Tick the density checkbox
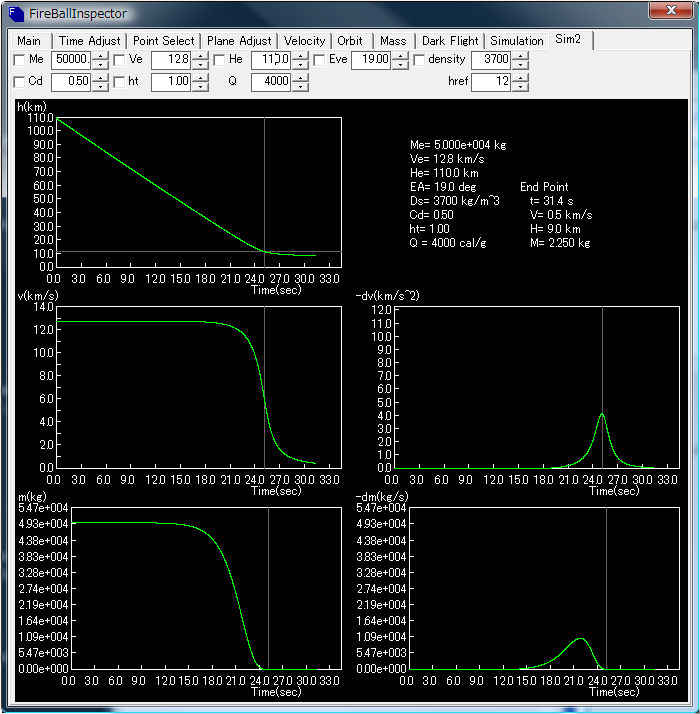Image resolution: width=700 pixels, height=714 pixels. (x=419, y=60)
